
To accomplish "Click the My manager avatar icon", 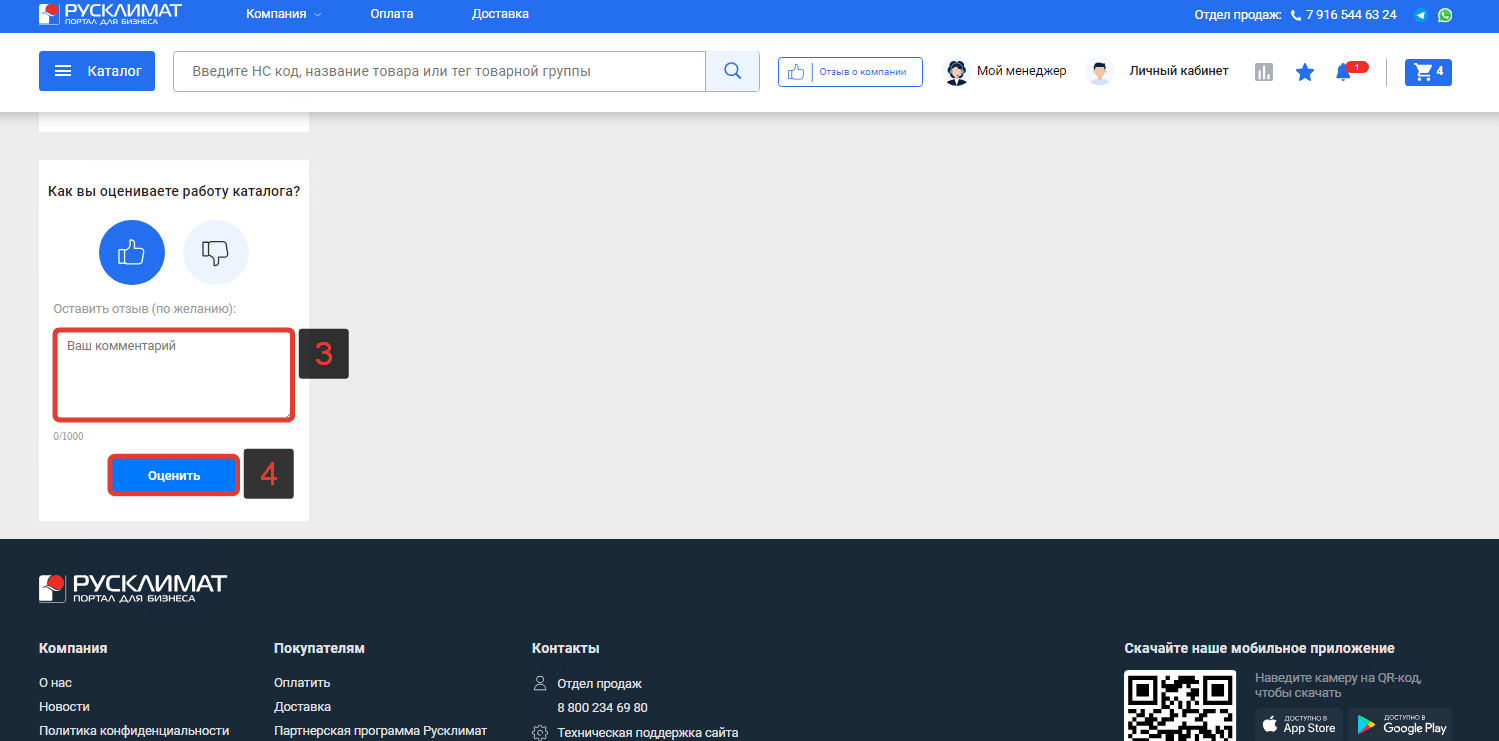I will (x=957, y=72).
